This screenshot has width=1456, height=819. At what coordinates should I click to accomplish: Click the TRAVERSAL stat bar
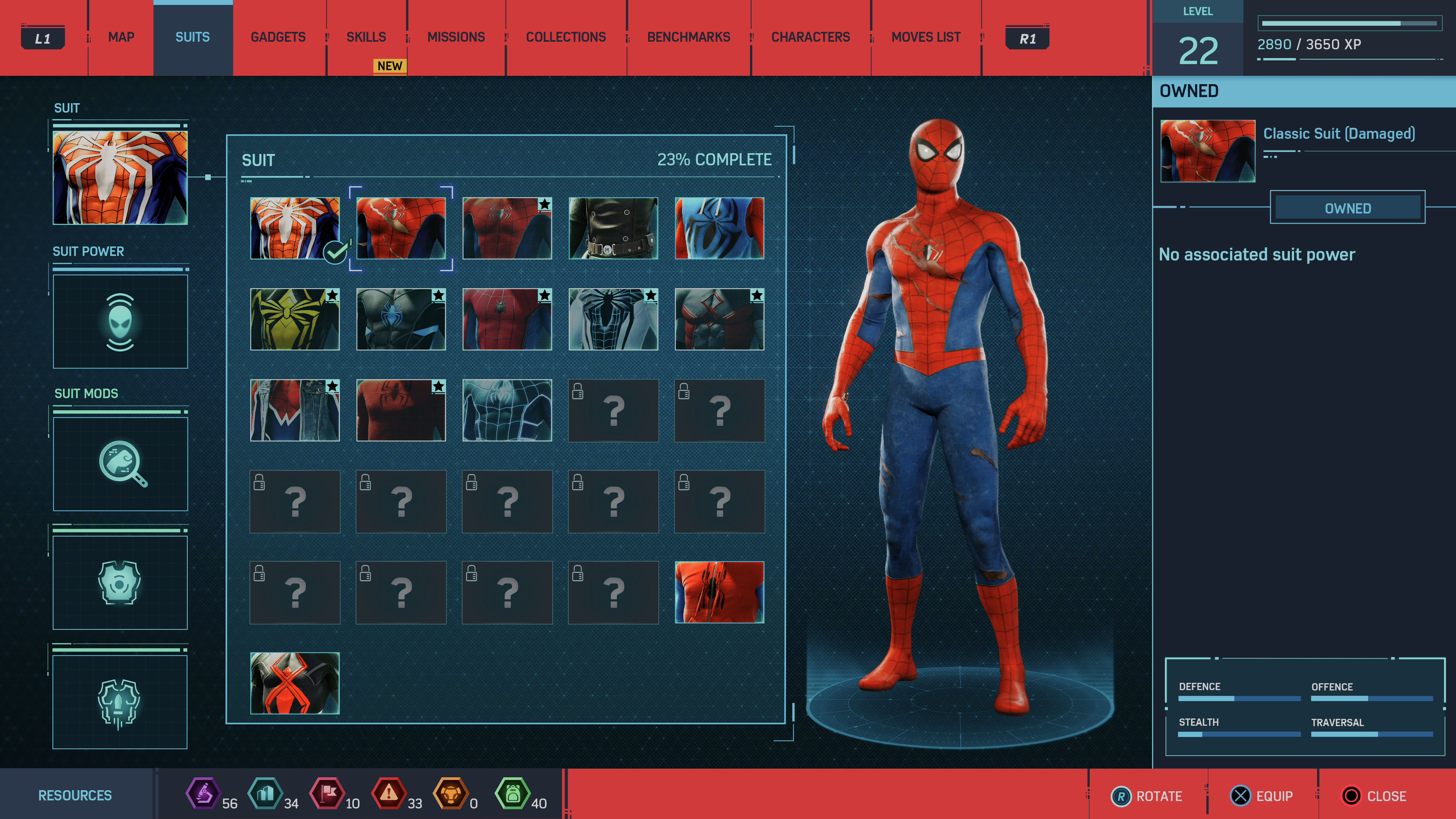(1372, 734)
